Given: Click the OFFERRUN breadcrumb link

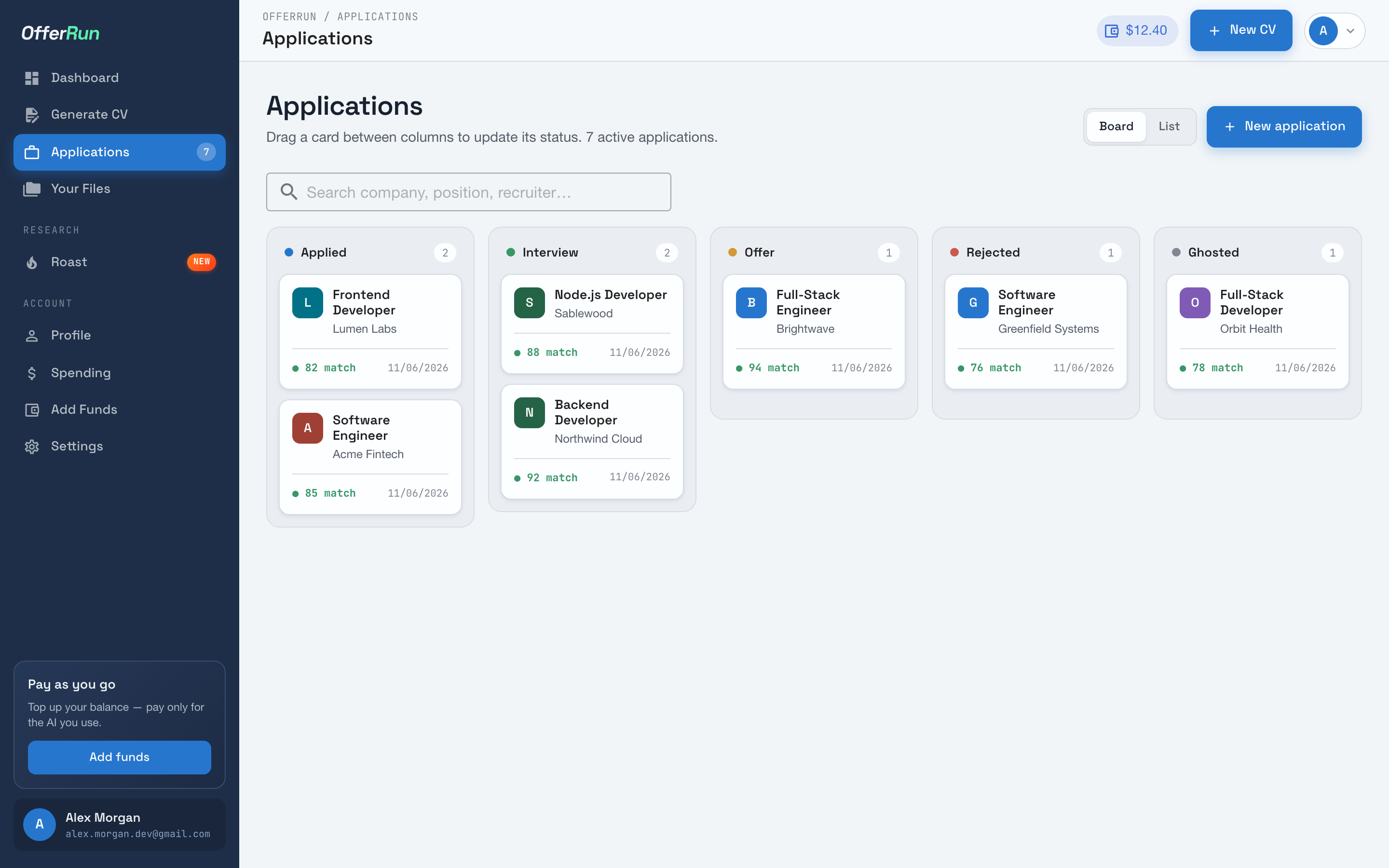Looking at the screenshot, I should point(289,17).
